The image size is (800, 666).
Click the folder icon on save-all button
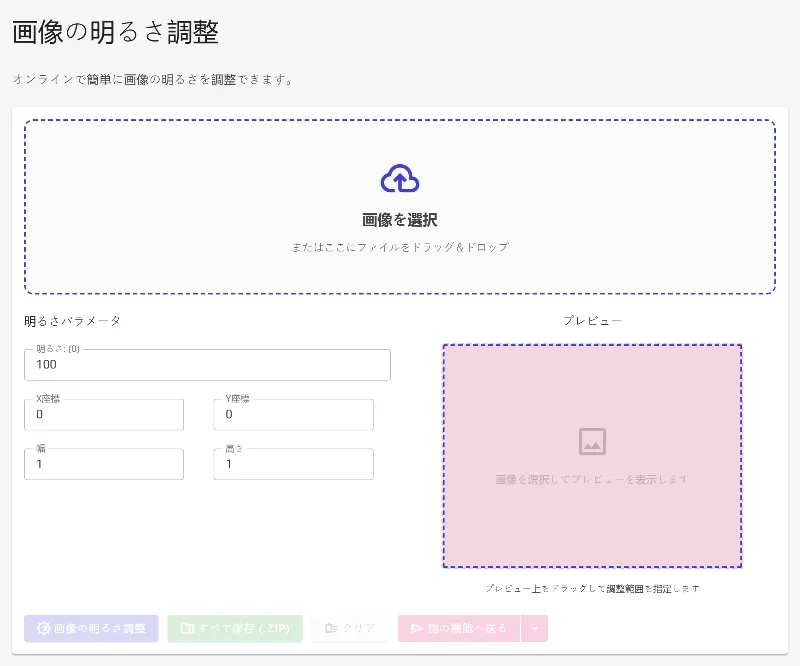pos(187,628)
